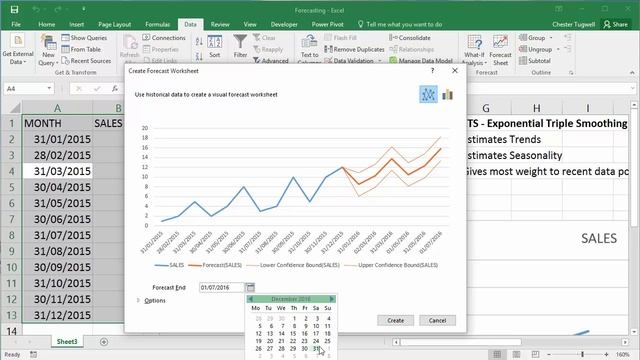Add a new sheet with plus button
Screen dimensions: 640x360
[x=104, y=342]
